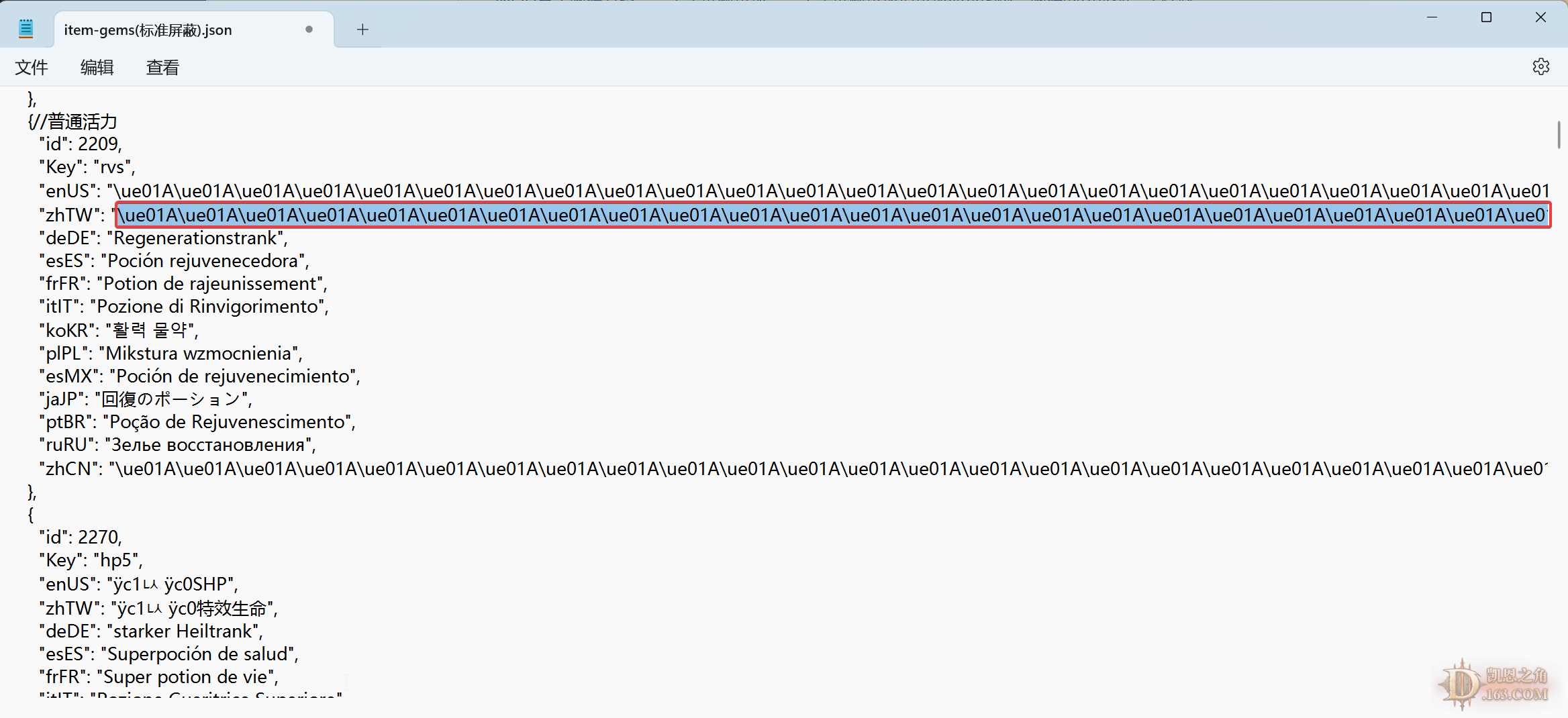Click the Notepad app icon in the title bar

coord(26,29)
